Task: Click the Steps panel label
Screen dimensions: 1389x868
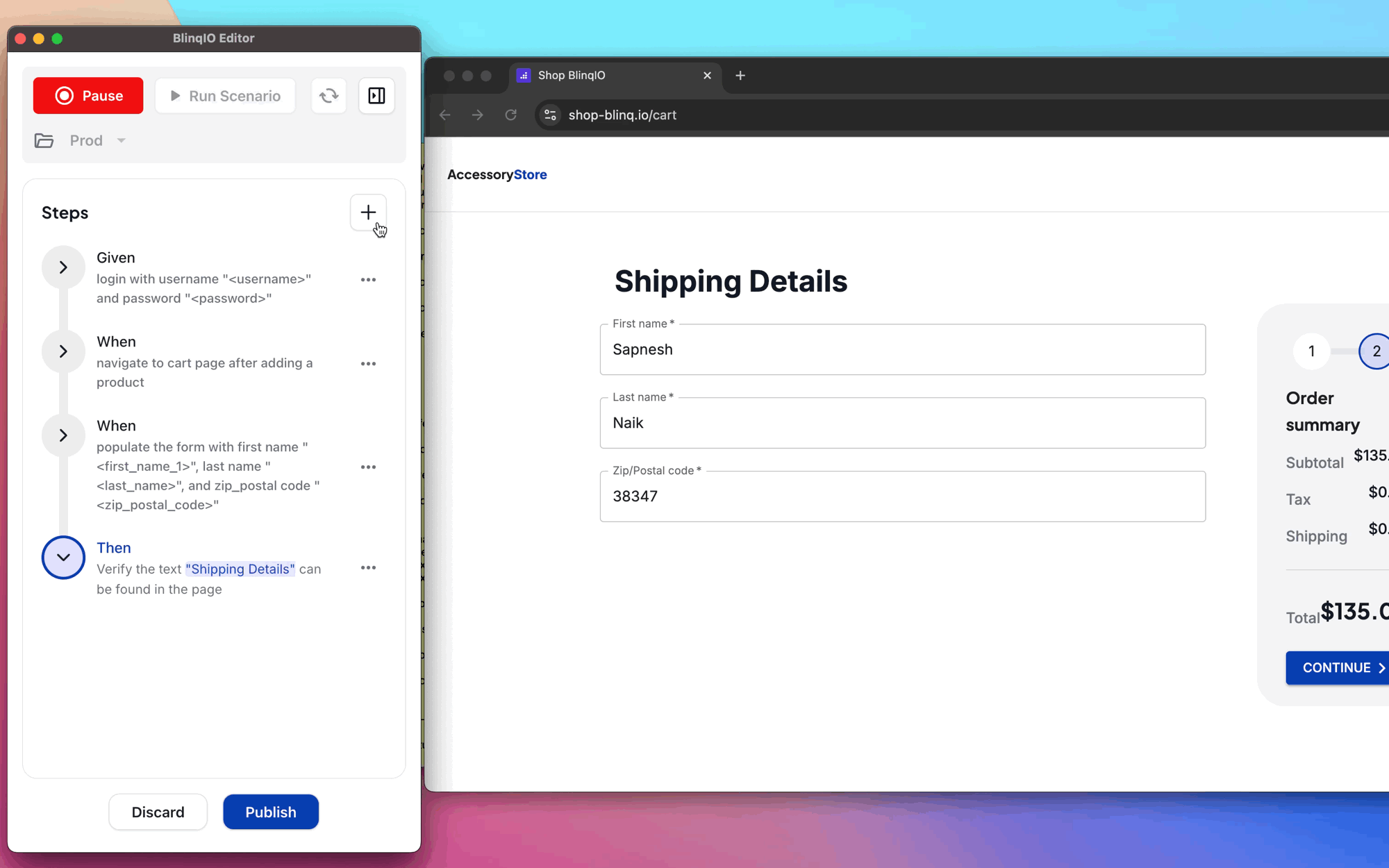Action: pos(65,211)
